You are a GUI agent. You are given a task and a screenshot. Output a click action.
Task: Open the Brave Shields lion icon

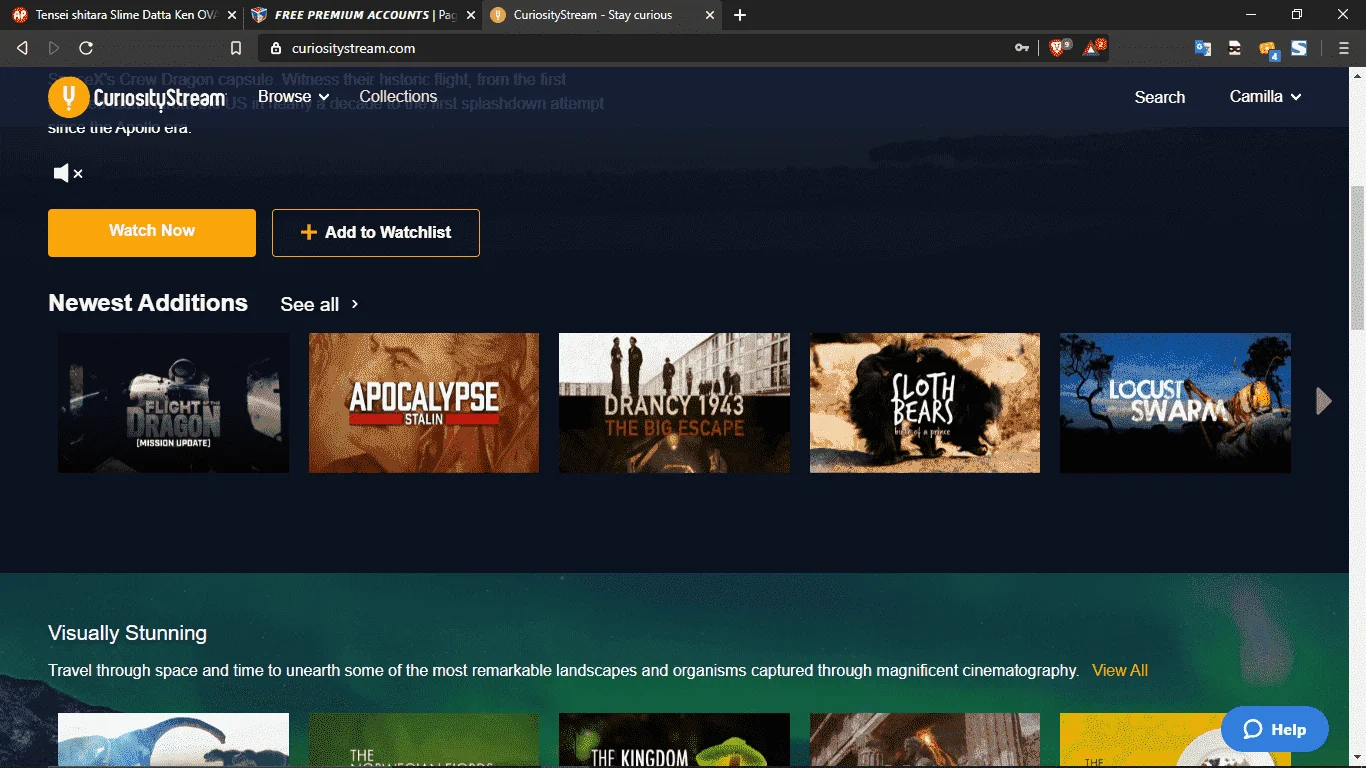click(1058, 48)
